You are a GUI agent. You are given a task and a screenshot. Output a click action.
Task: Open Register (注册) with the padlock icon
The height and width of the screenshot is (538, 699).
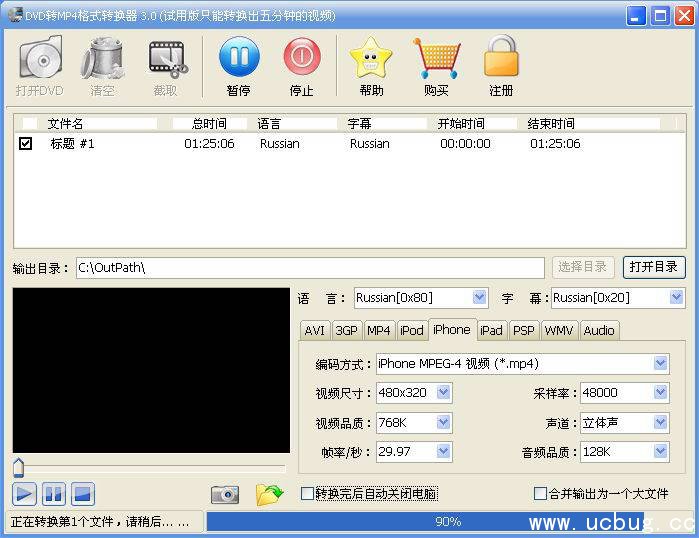[501, 59]
